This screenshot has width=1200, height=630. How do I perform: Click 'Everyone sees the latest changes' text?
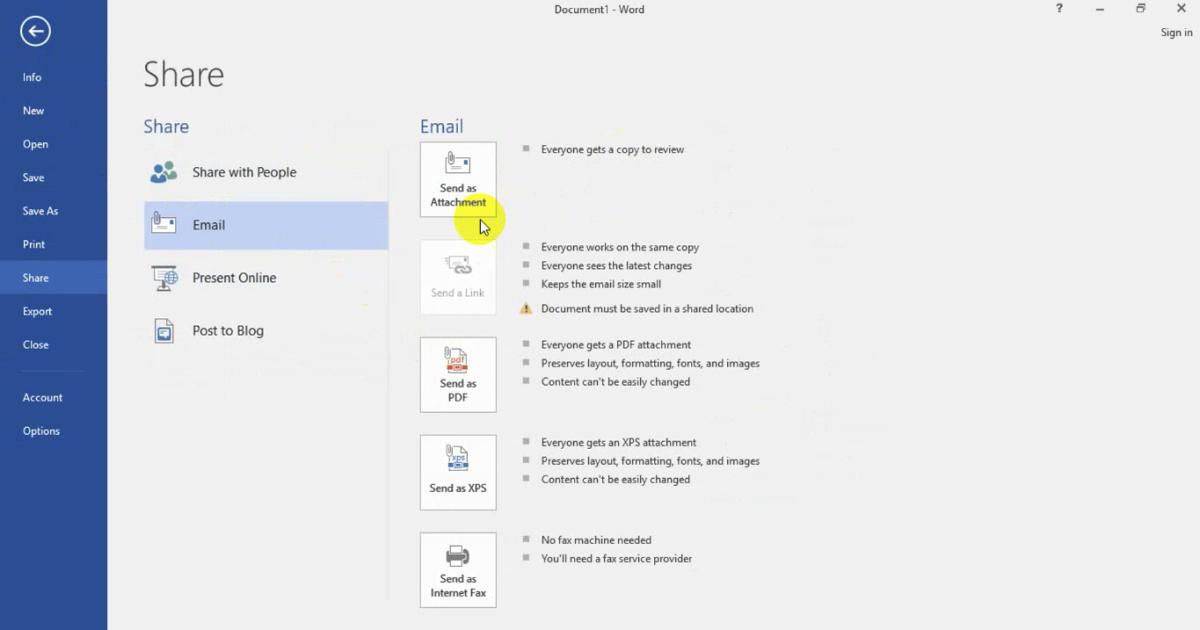point(616,266)
